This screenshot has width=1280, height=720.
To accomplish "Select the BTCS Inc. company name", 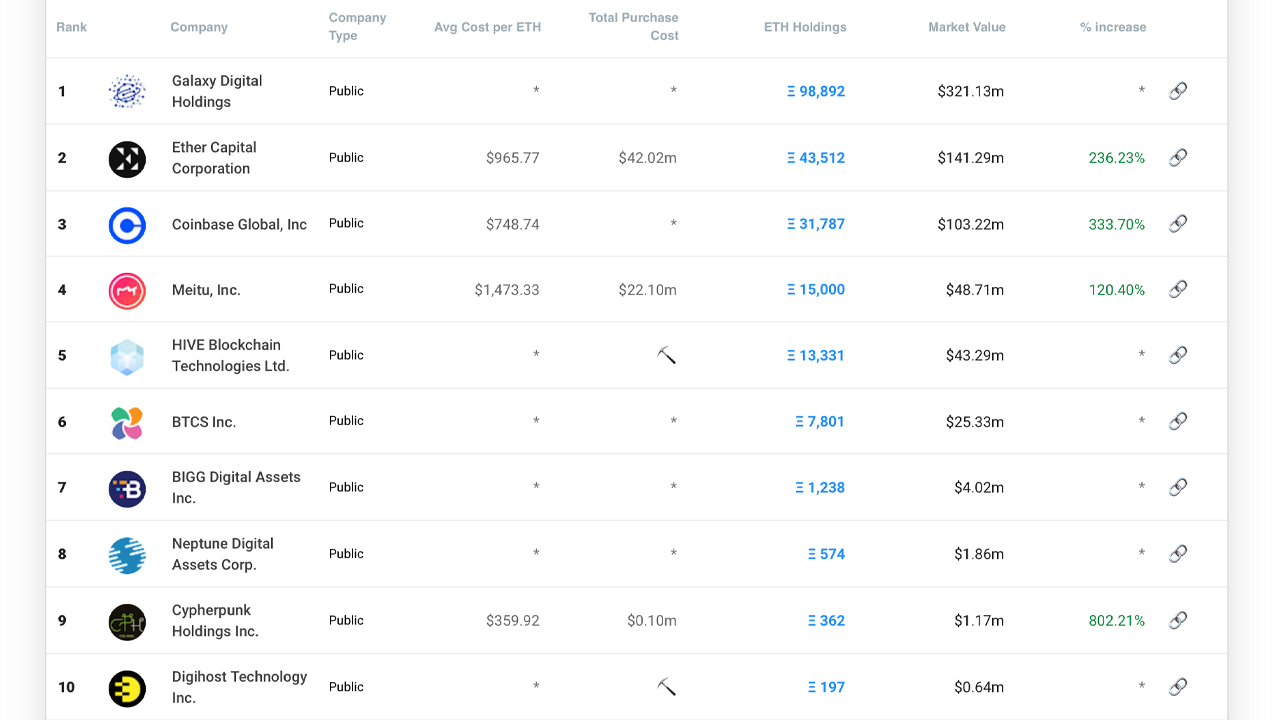I will pyautogui.click(x=204, y=422).
